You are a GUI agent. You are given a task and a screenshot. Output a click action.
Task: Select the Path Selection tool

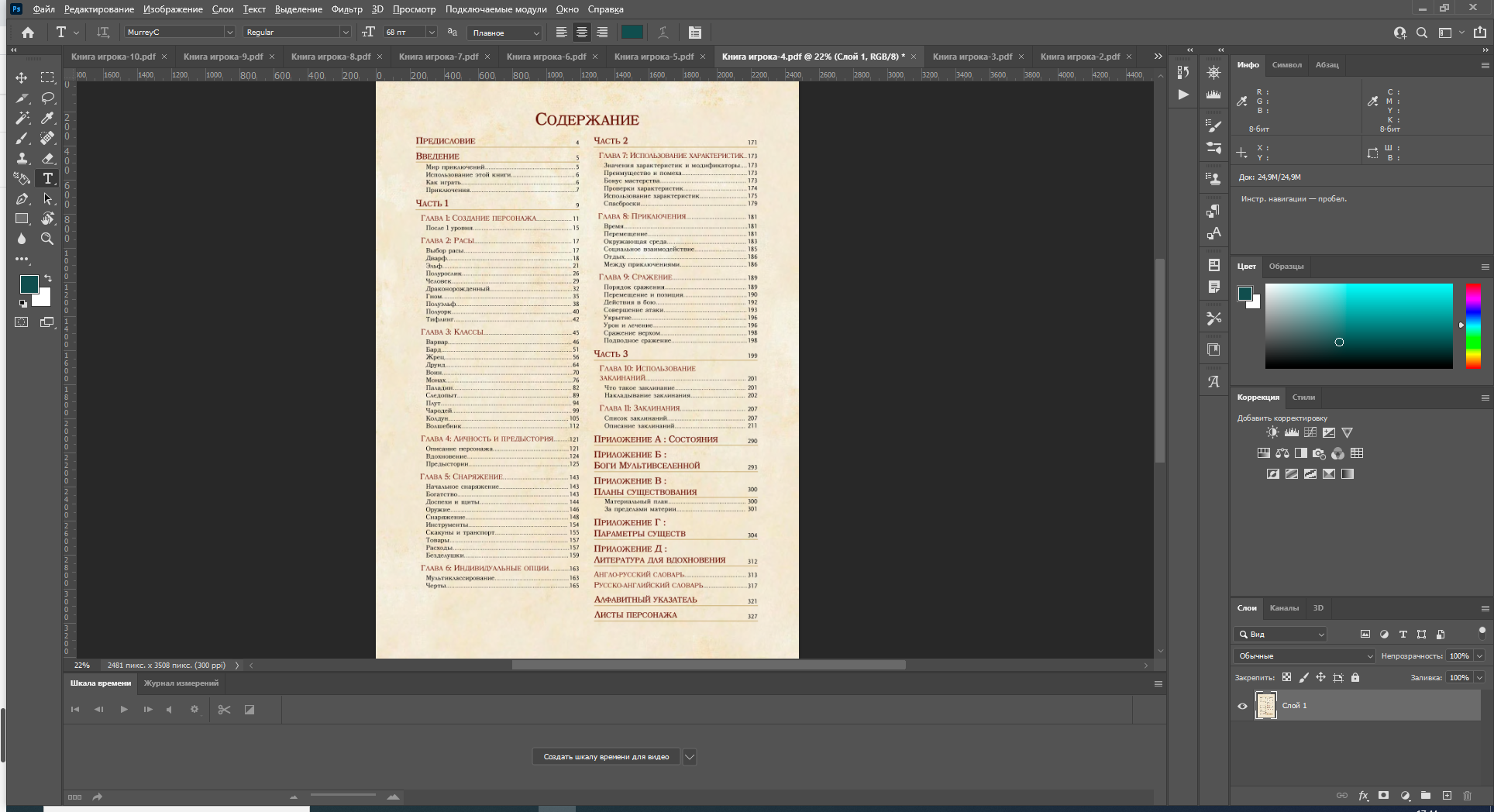(47, 199)
